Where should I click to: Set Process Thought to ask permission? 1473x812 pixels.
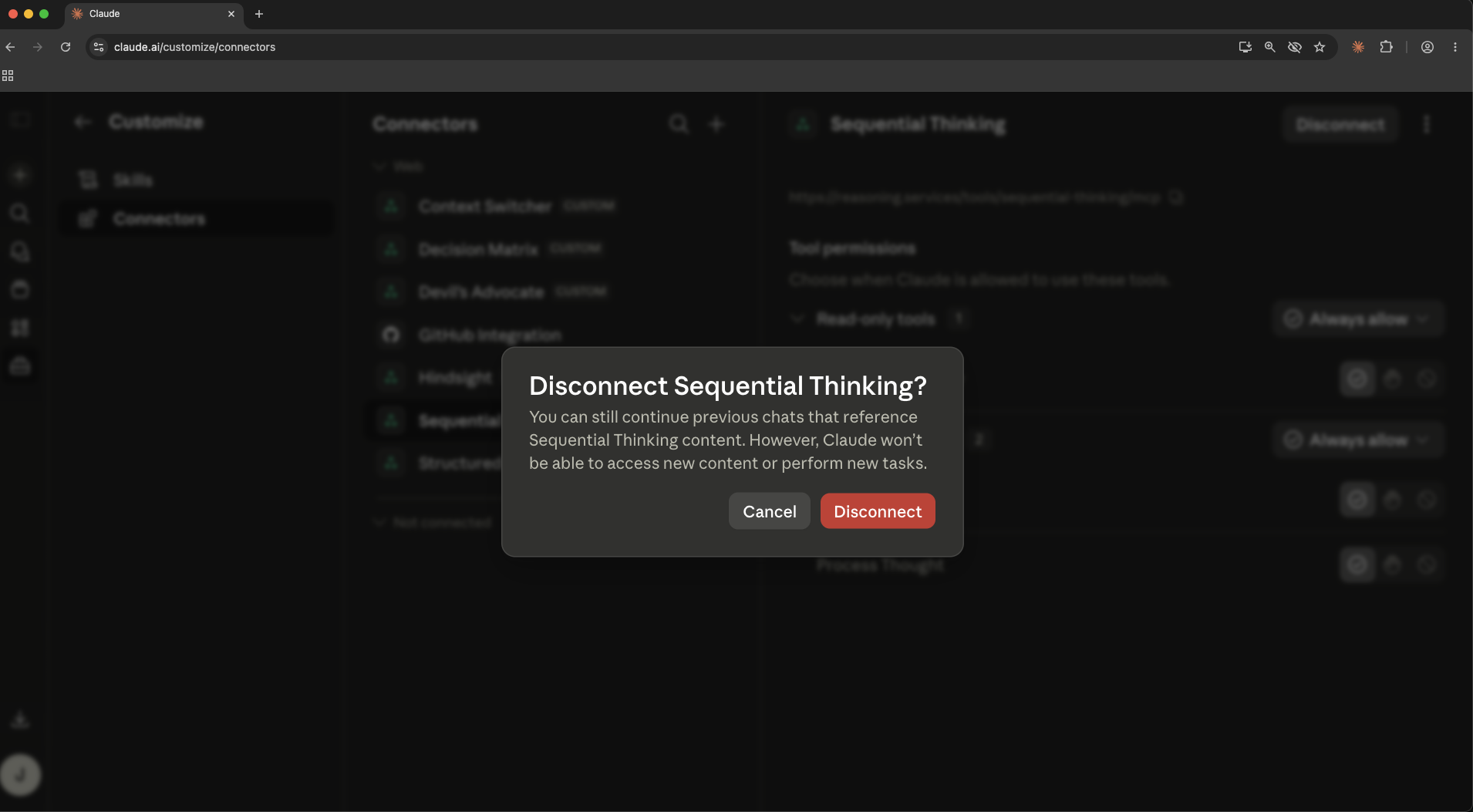point(1393,565)
